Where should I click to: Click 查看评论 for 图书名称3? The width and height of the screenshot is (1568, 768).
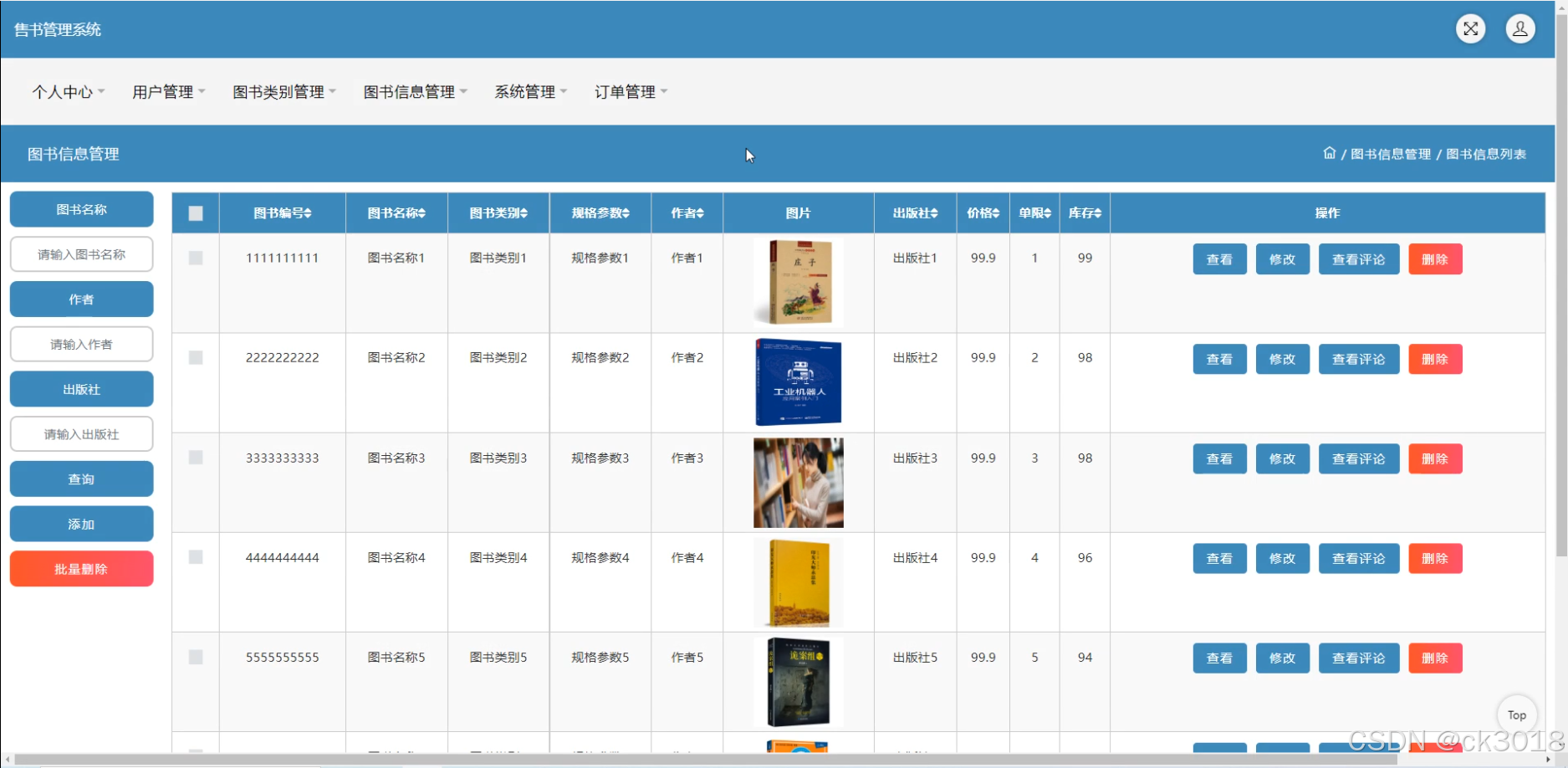point(1358,458)
